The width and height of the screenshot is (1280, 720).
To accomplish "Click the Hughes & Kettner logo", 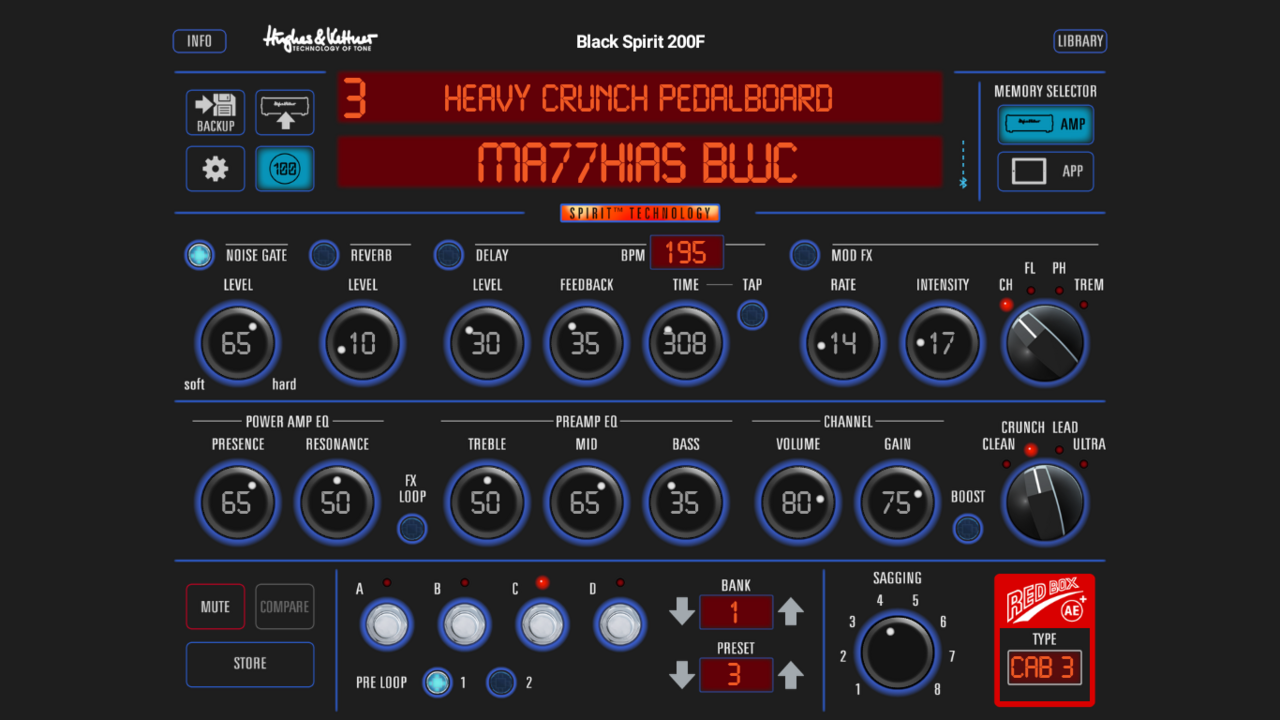I will (320, 40).
